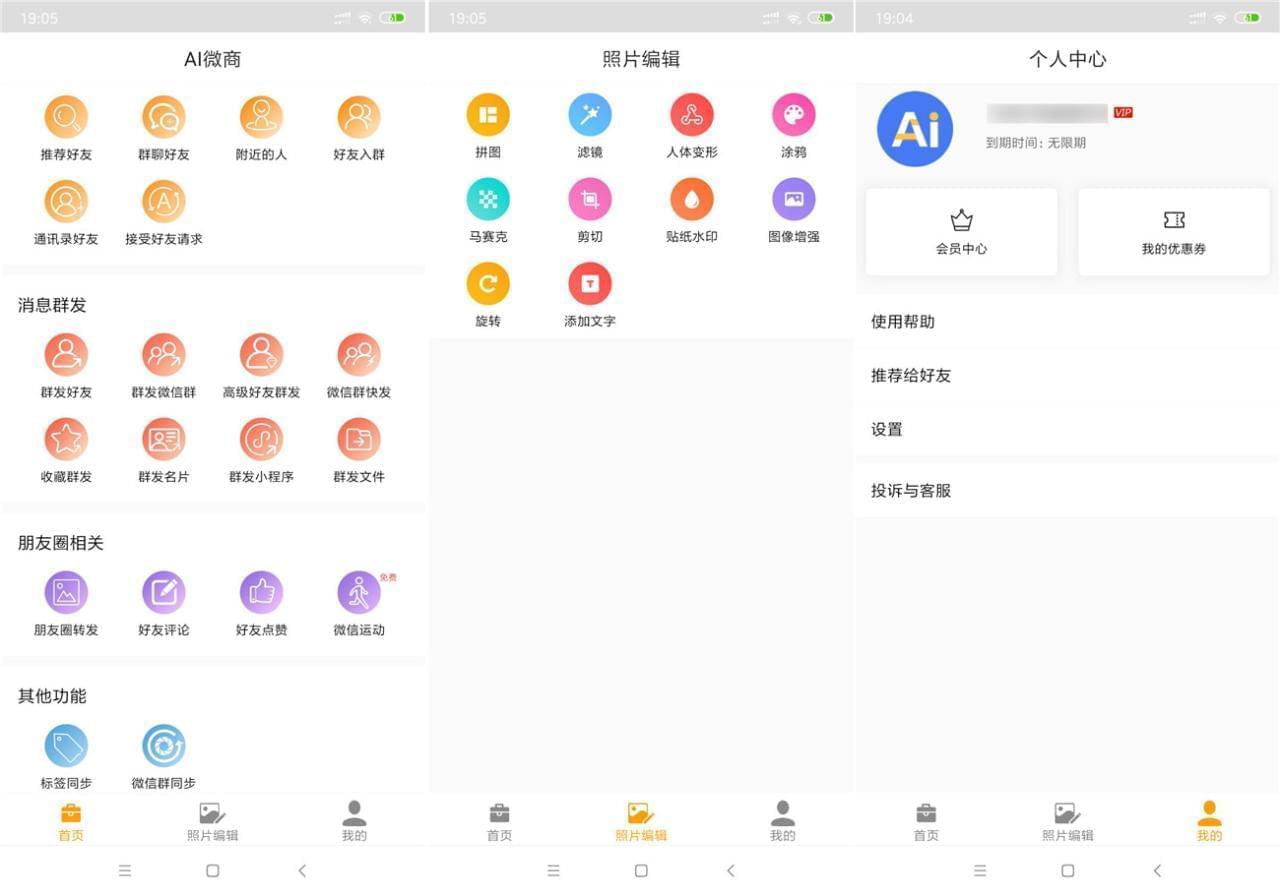Screen dimensions: 1280x896
Task: Open the 添加文字 add text tool
Action: pyautogui.click(x=590, y=284)
